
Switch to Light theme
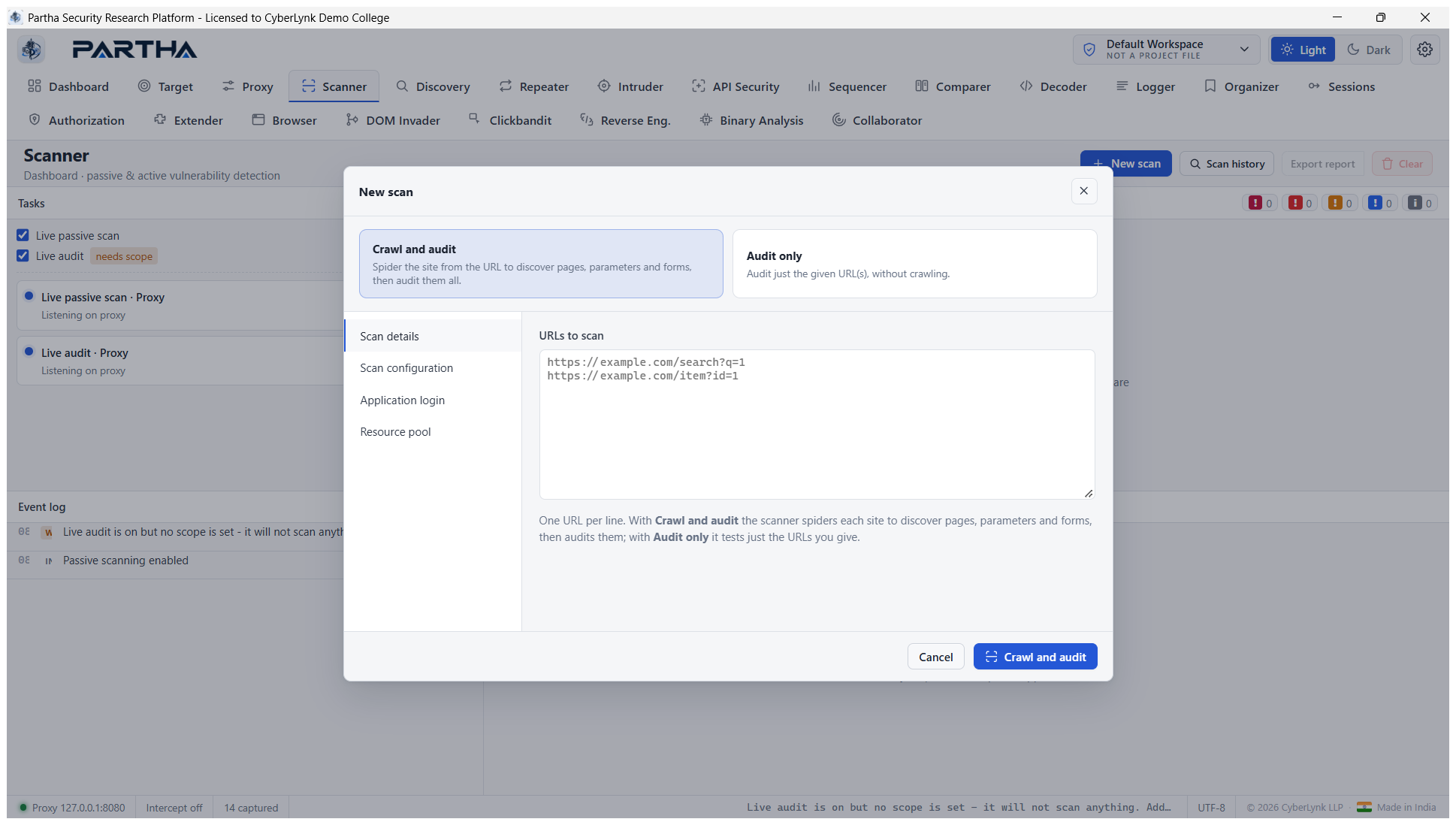pyautogui.click(x=1303, y=50)
